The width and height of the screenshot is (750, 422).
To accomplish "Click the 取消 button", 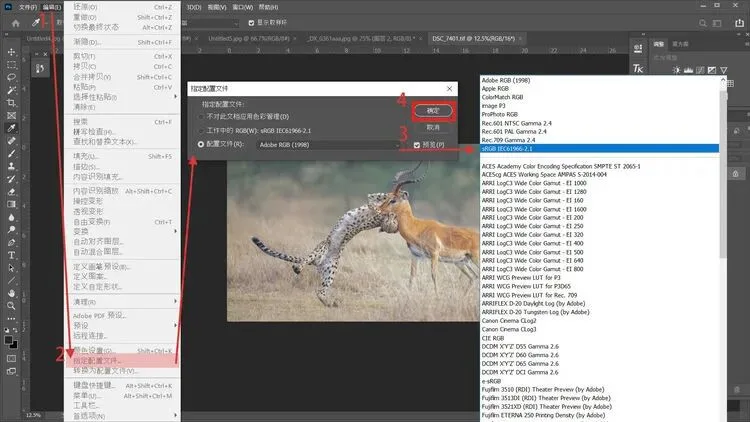I will pyautogui.click(x=432, y=127).
